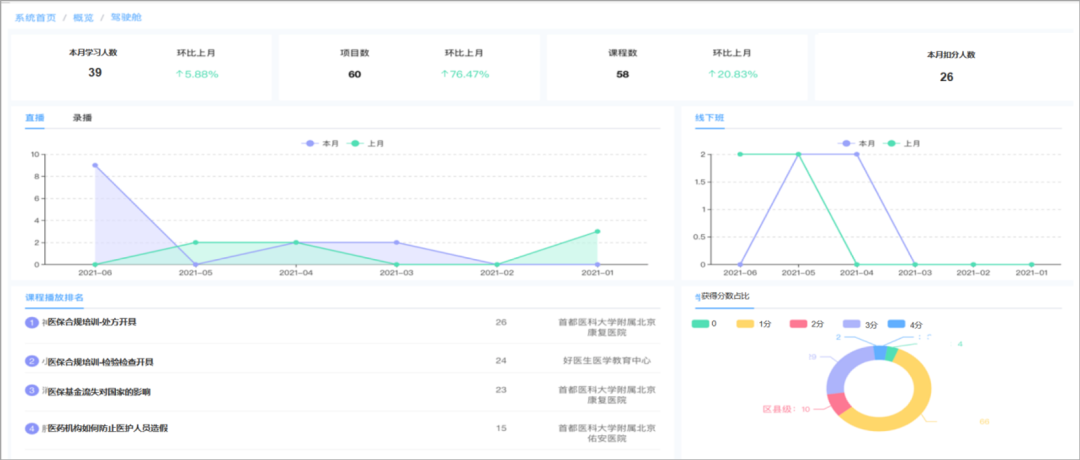The image size is (1080, 460).
Task: Click the rank 1 badge icon
Action: [x=32, y=322]
